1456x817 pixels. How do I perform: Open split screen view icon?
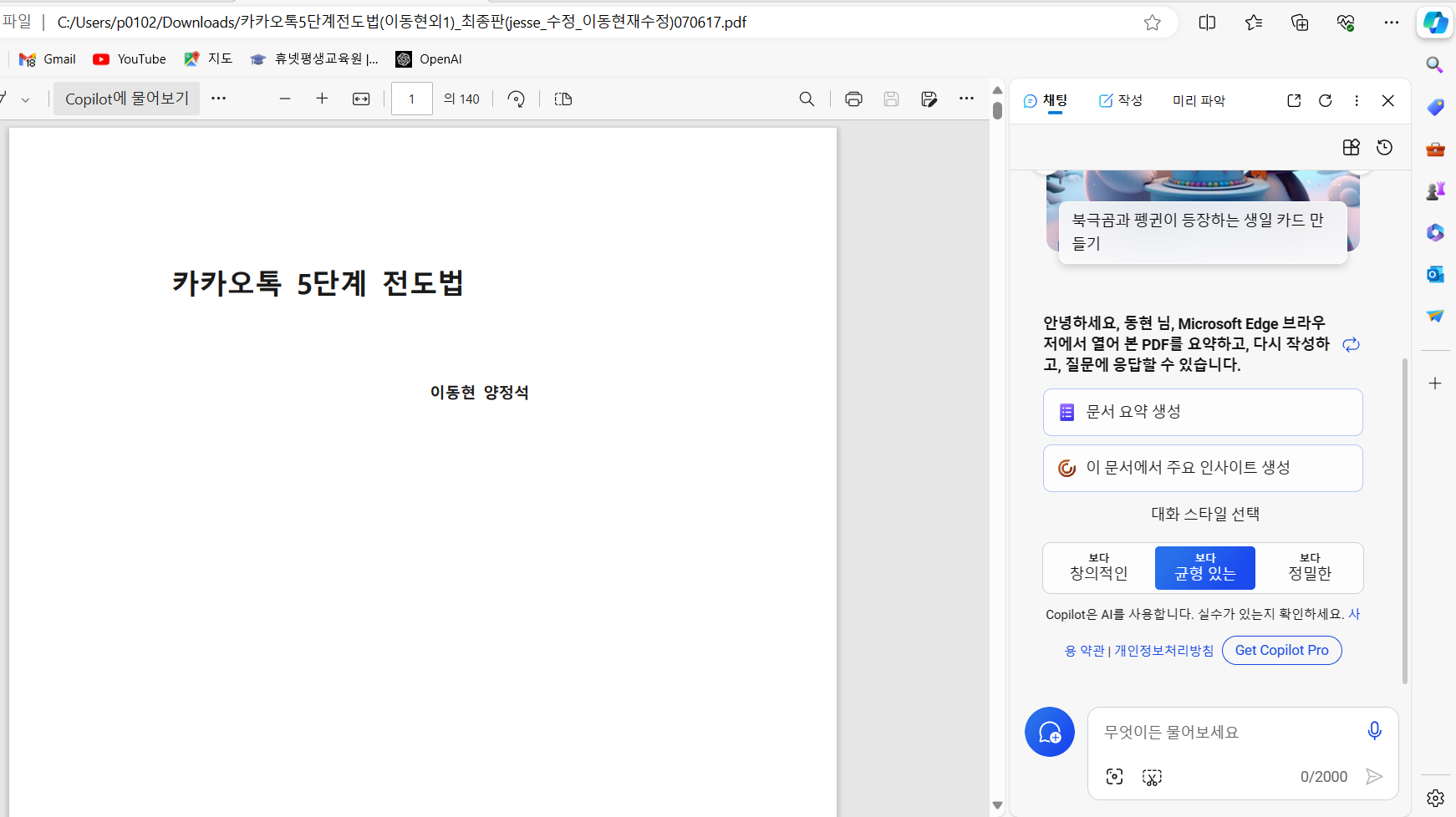pyautogui.click(x=1207, y=23)
